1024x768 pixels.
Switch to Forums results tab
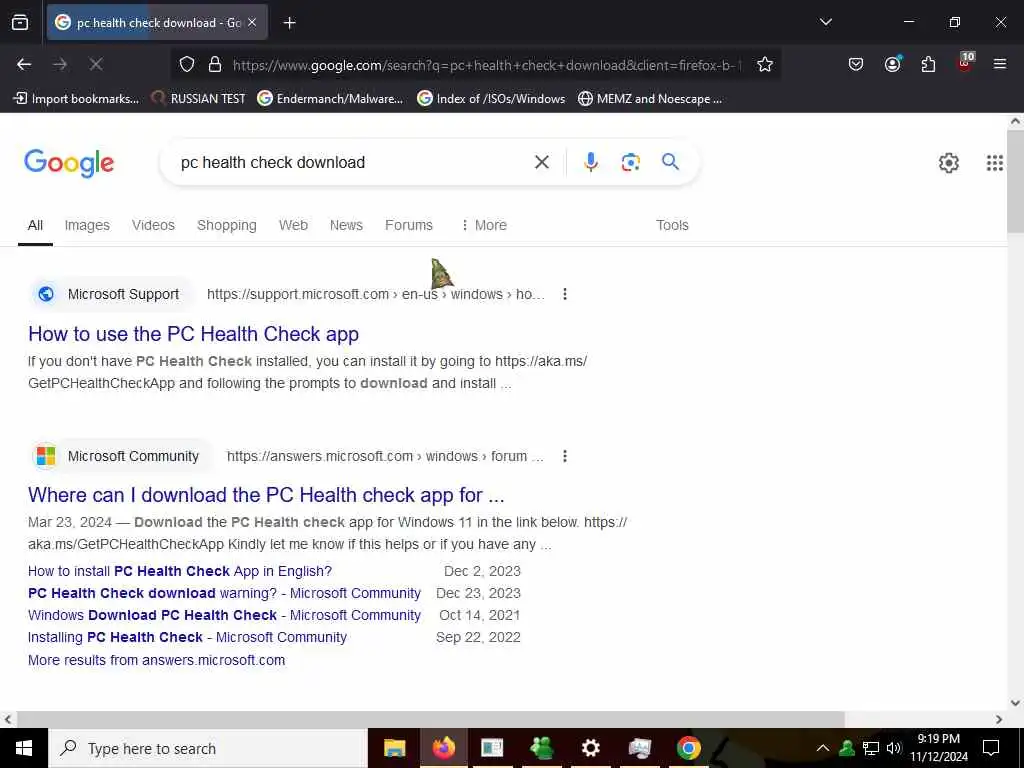tap(409, 225)
